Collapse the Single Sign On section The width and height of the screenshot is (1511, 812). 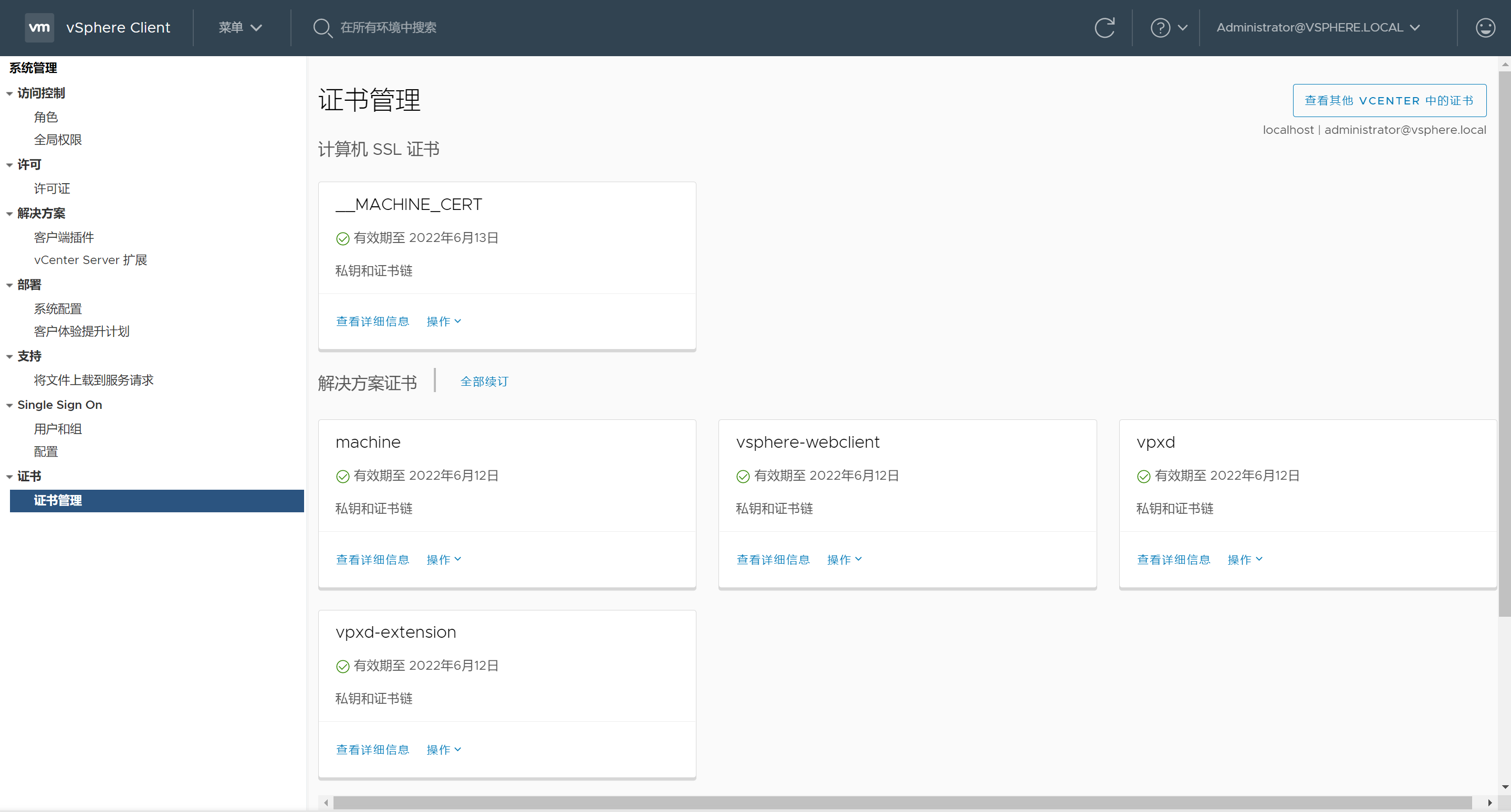(9, 406)
